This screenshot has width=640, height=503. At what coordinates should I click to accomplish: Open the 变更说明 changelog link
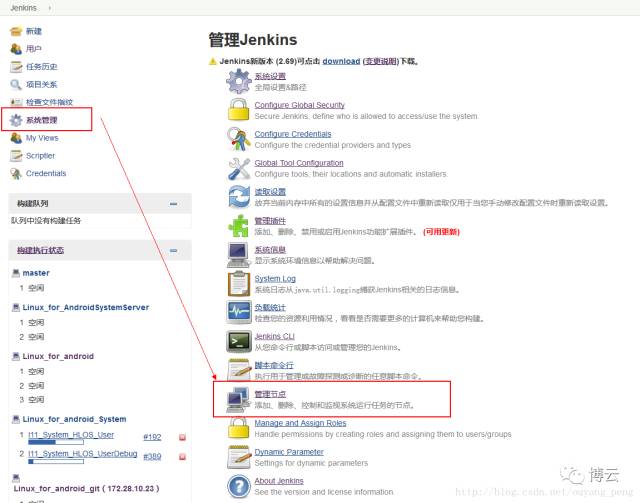tap(381, 61)
